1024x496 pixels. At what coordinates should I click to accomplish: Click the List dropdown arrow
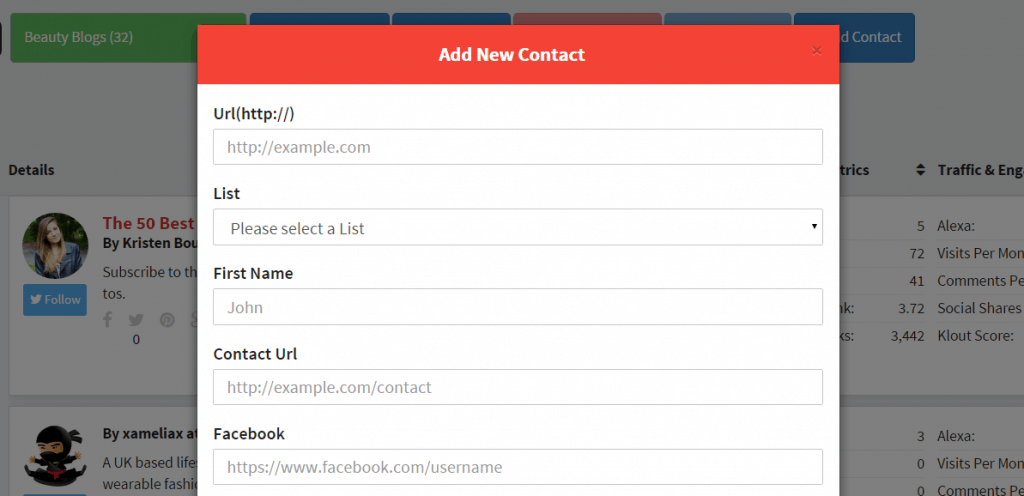(x=814, y=226)
